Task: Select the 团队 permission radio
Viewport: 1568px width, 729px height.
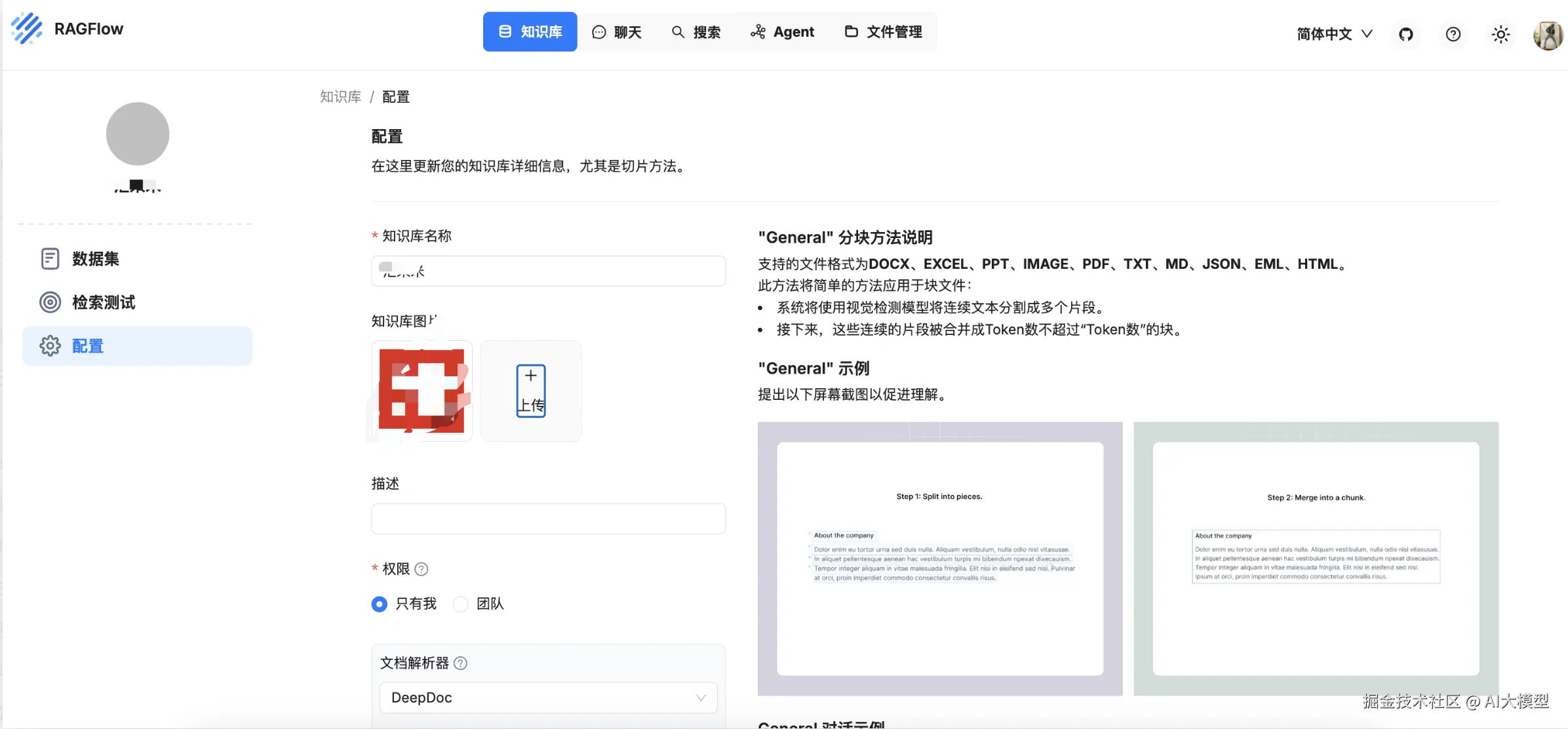Action: 461,604
